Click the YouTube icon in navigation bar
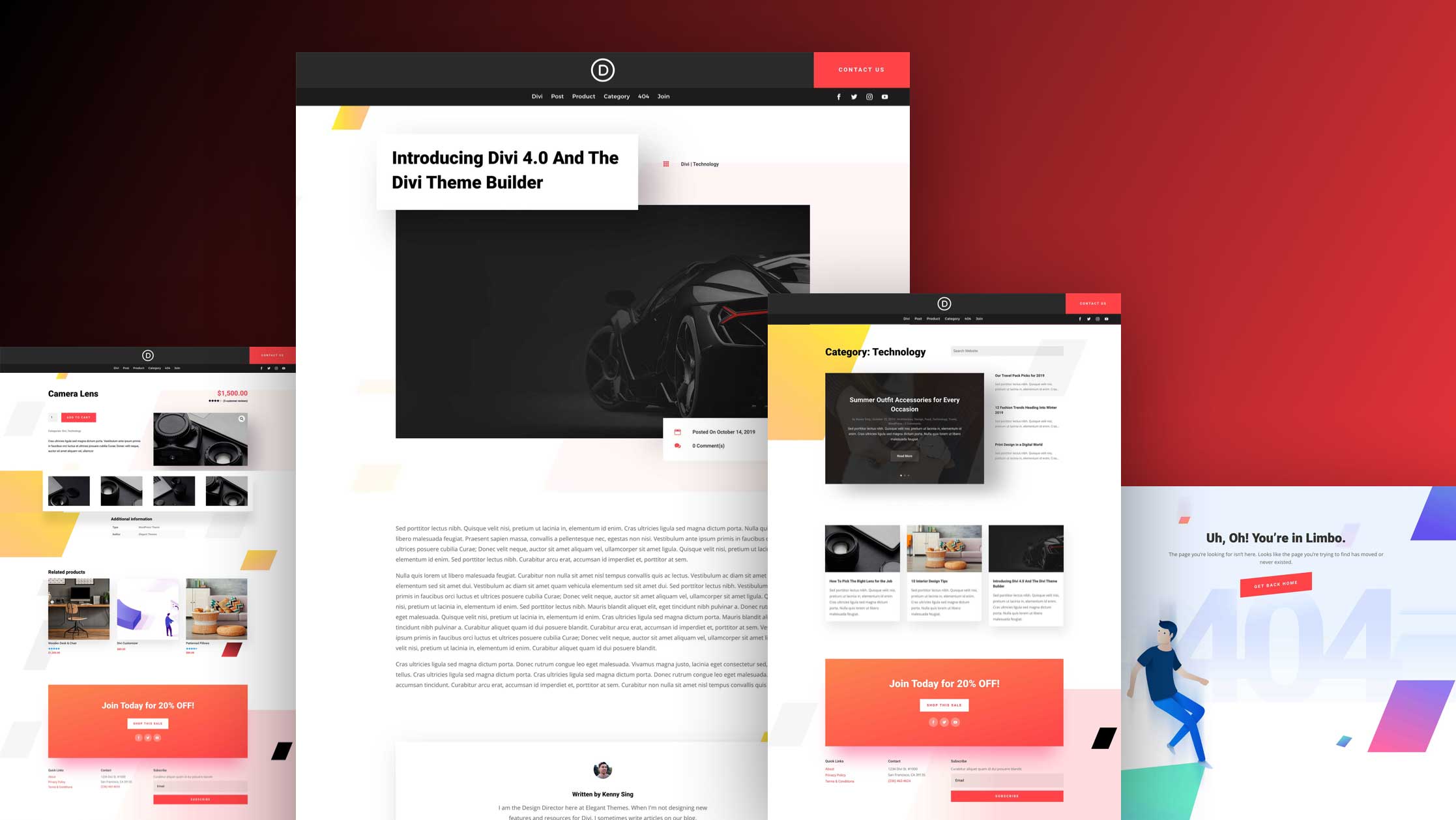Image resolution: width=1456 pixels, height=820 pixels. tap(884, 96)
